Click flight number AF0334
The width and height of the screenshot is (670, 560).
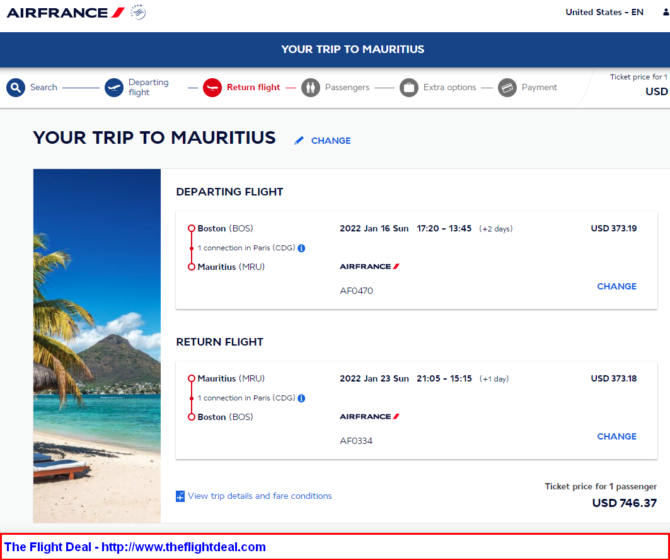[x=356, y=441]
